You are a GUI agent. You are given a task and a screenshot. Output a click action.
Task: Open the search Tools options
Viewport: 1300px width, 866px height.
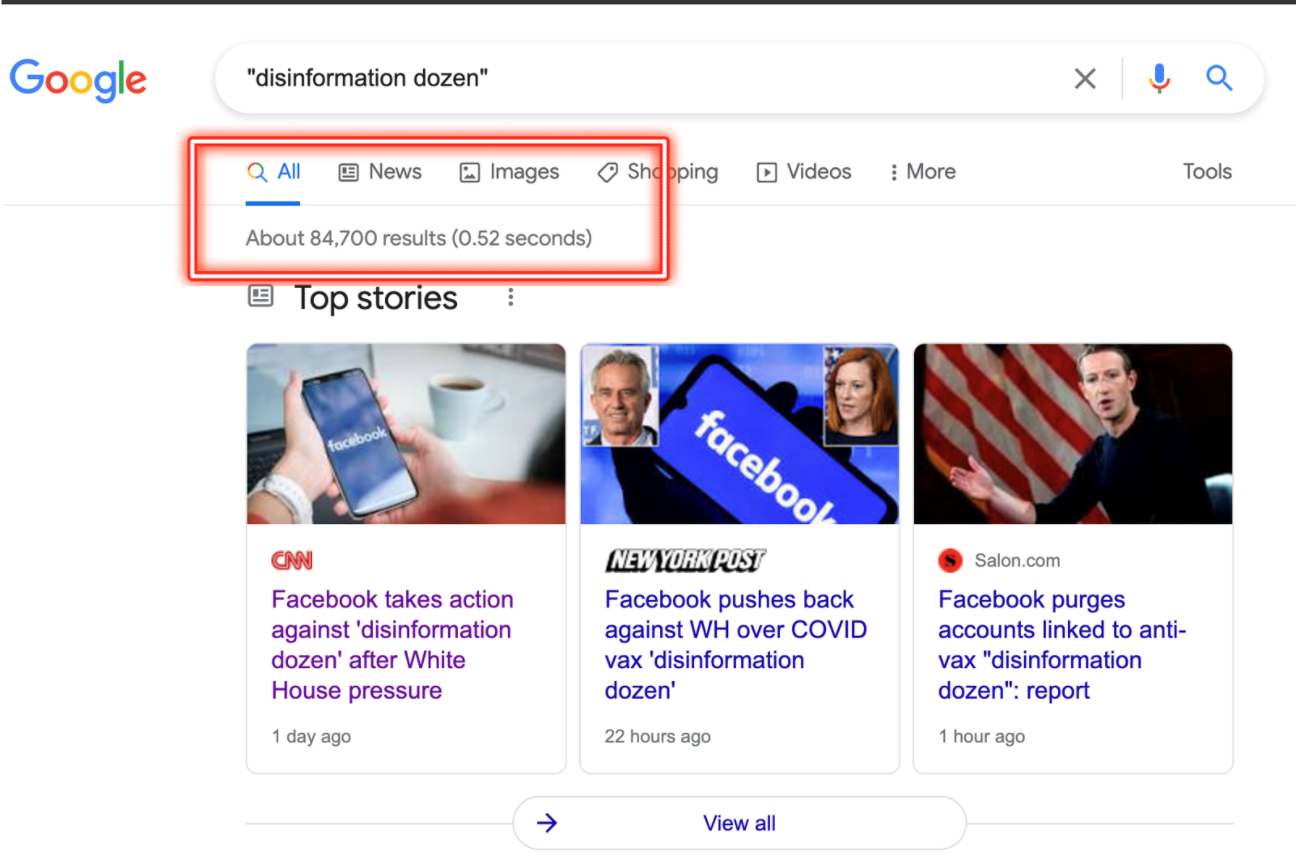coord(1207,172)
